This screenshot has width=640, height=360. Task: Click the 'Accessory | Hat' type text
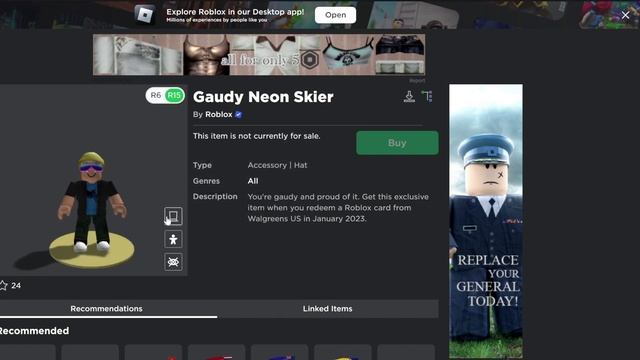(277, 165)
